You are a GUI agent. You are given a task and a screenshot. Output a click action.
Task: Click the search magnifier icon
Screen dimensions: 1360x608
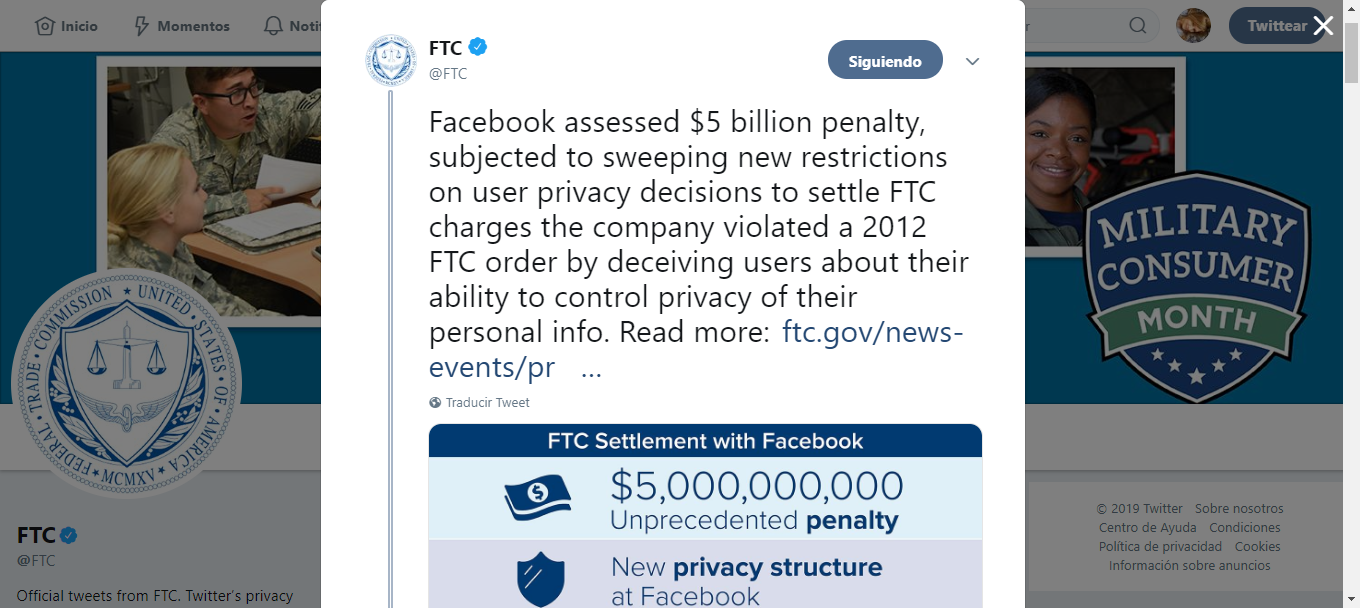(1138, 26)
